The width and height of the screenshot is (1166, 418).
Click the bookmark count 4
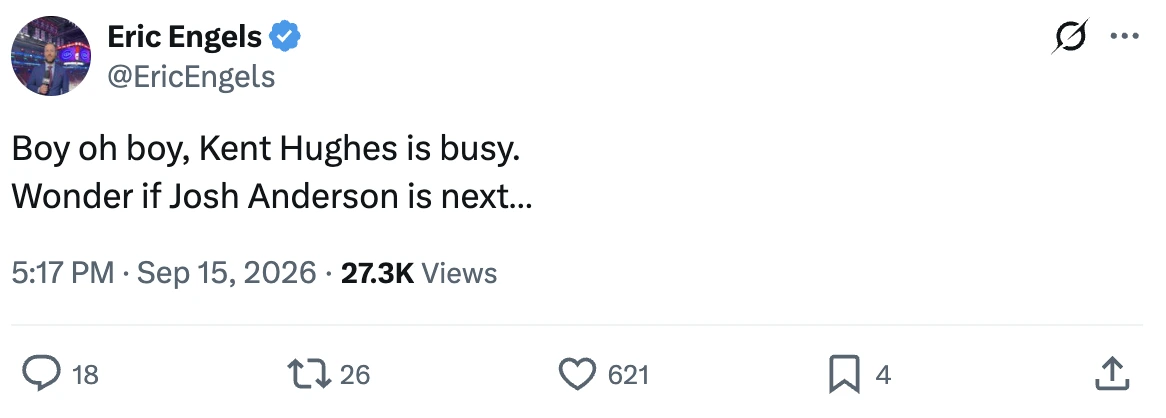[x=883, y=375]
